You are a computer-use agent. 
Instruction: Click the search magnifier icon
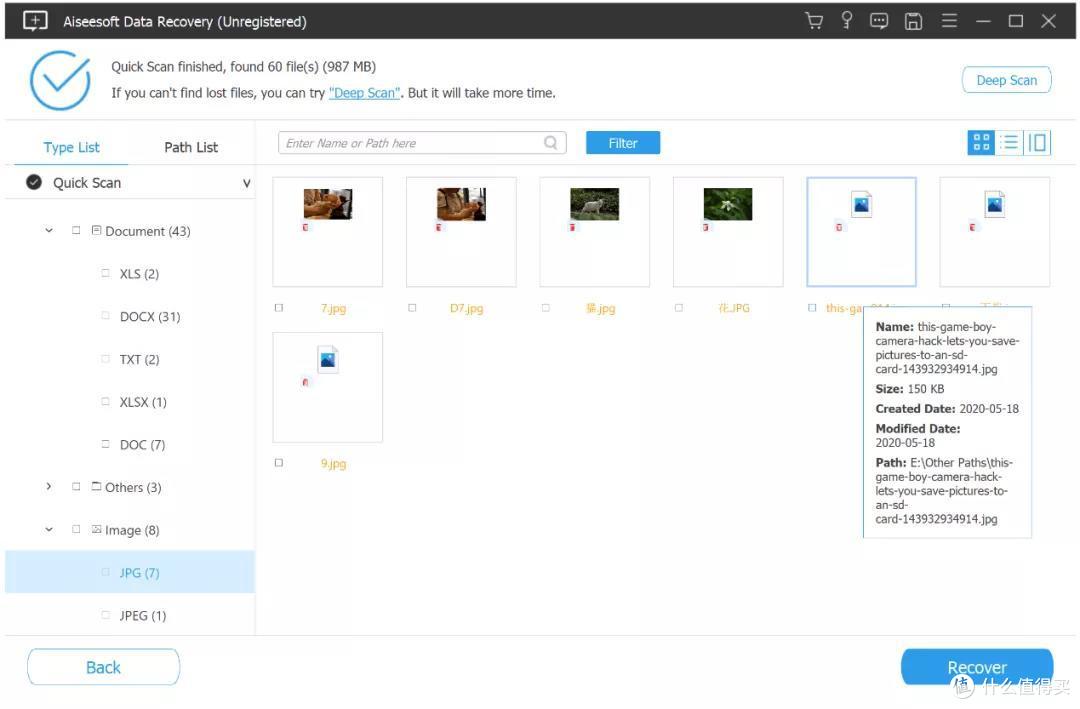point(550,143)
